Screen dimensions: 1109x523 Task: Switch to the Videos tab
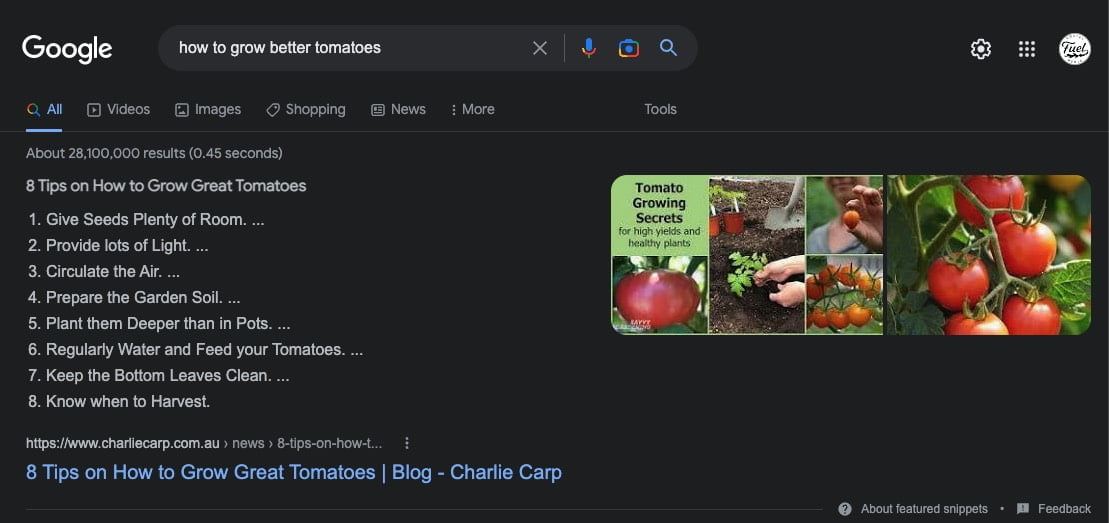[x=118, y=110]
